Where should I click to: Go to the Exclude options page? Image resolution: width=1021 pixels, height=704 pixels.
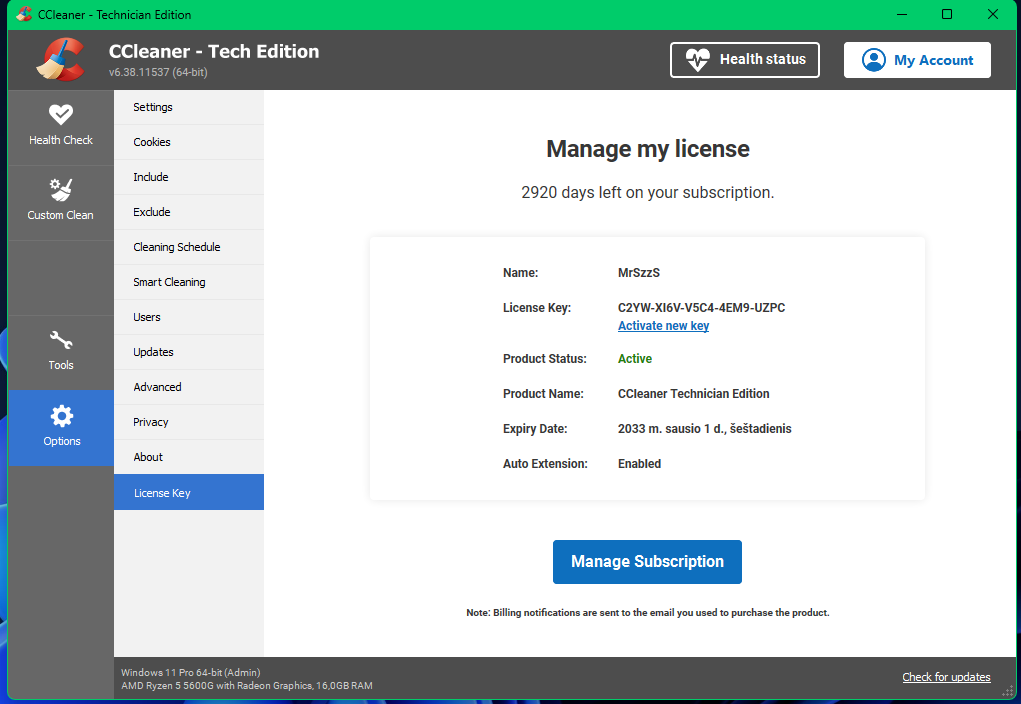pyautogui.click(x=189, y=212)
